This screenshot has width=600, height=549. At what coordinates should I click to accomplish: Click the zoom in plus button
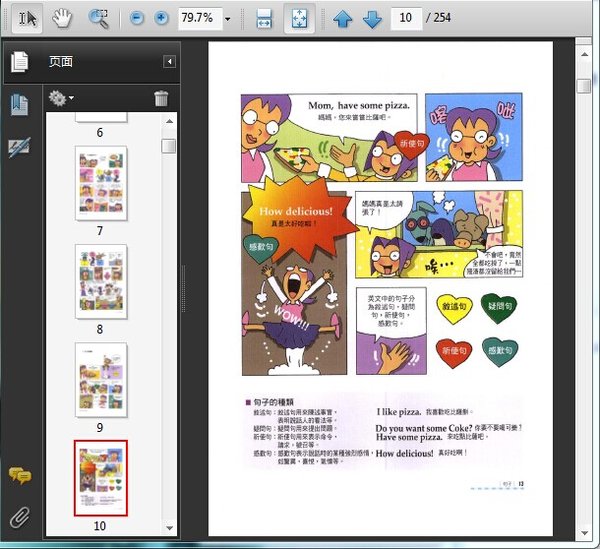click(161, 19)
